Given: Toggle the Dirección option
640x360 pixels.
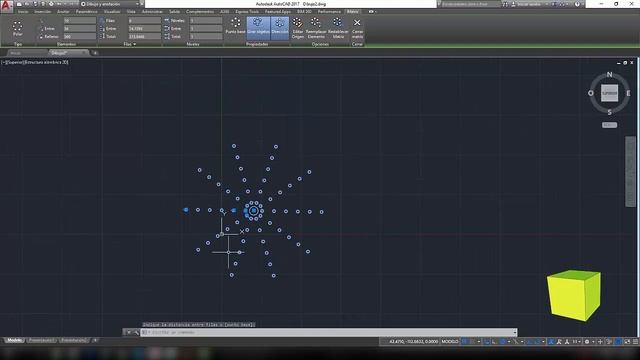Looking at the screenshot, I should (280, 27).
